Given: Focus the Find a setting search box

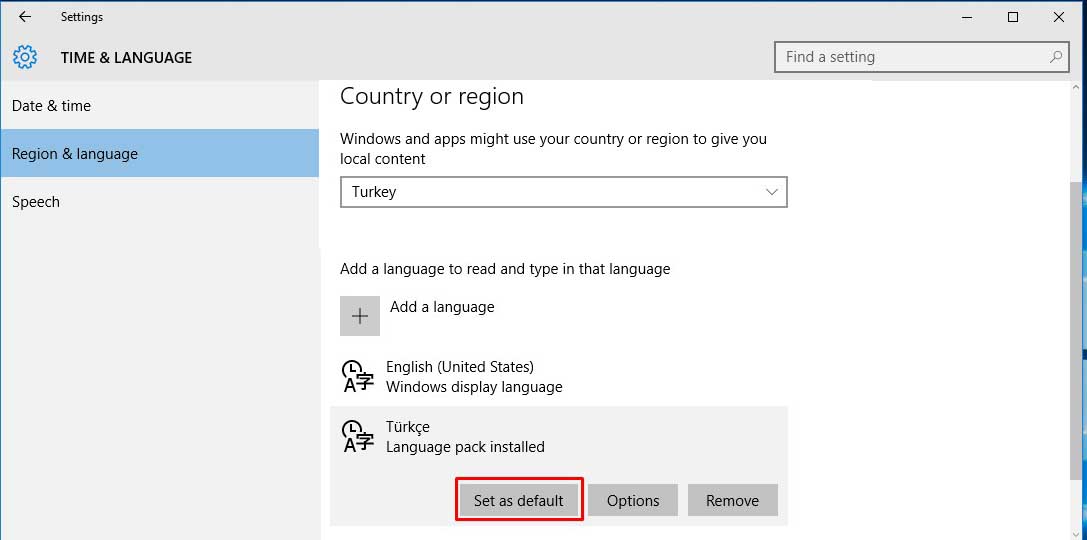Looking at the screenshot, I should pyautogui.click(x=910, y=57).
